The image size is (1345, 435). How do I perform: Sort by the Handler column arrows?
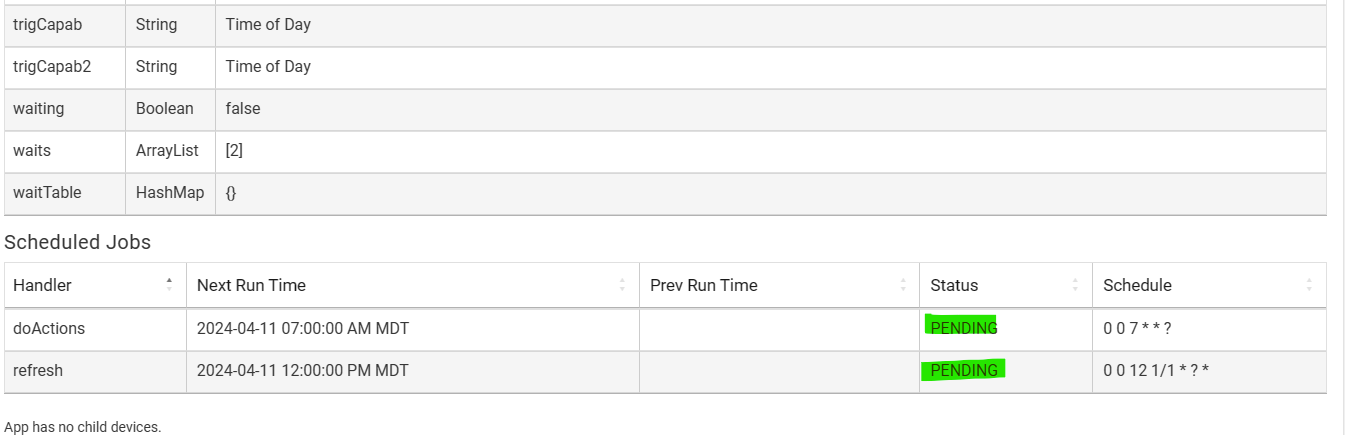click(x=169, y=285)
